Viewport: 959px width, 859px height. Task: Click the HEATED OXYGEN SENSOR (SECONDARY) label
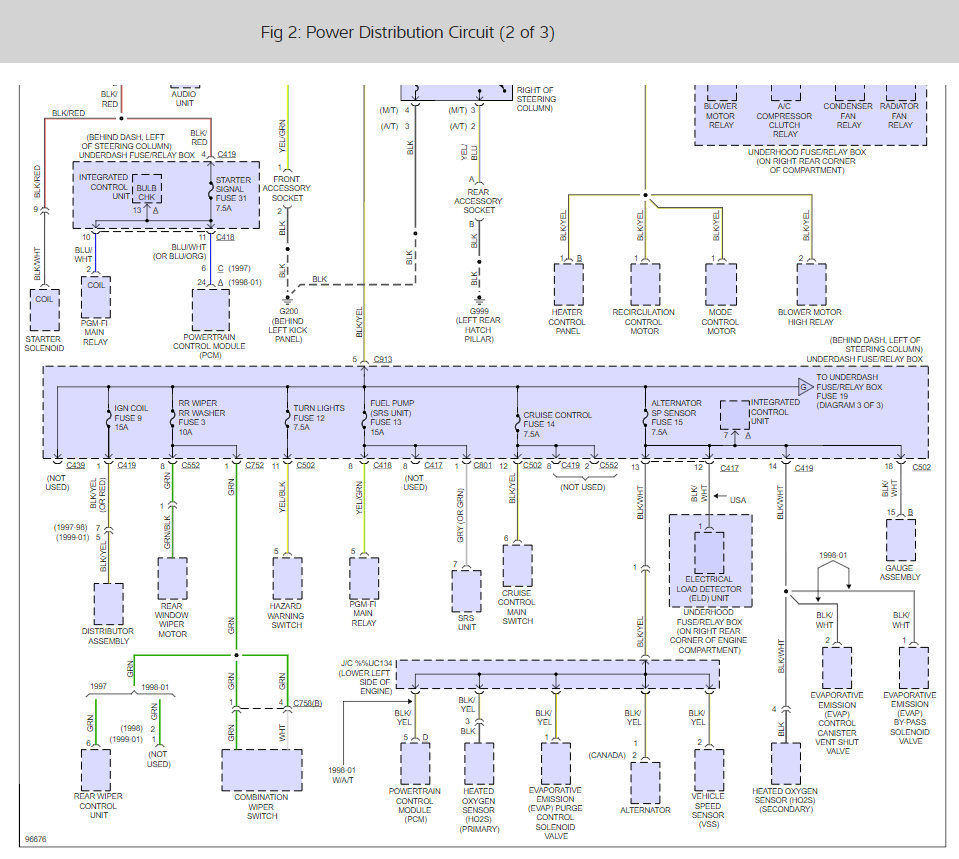[x=785, y=800]
